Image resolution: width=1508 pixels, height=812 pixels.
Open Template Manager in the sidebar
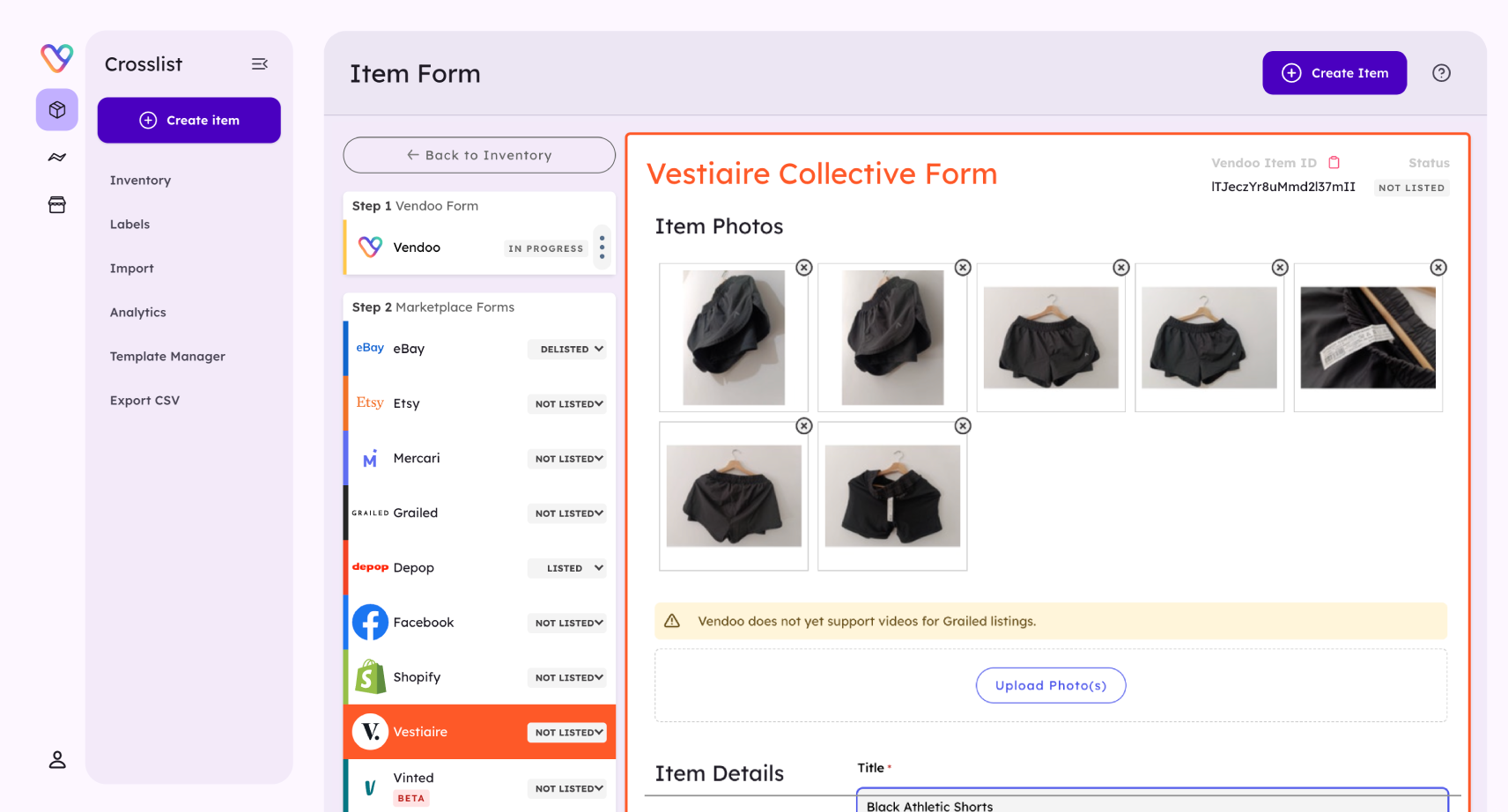[167, 357]
